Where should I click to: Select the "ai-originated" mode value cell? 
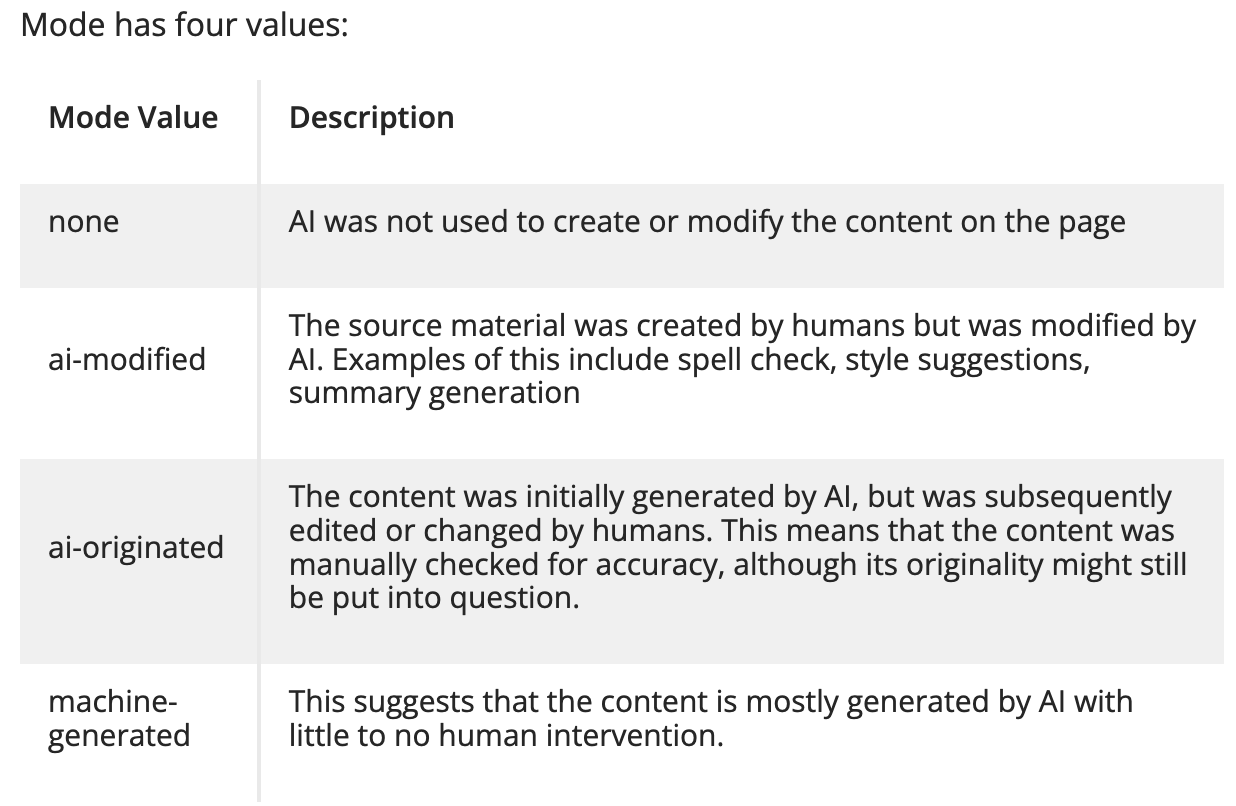coord(136,547)
